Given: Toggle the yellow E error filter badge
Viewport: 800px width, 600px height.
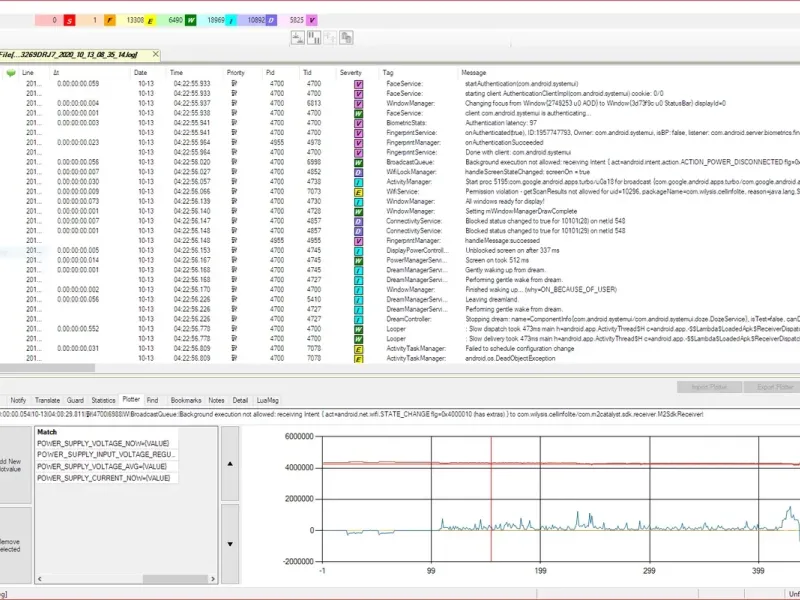Looking at the screenshot, I should pos(150,20).
